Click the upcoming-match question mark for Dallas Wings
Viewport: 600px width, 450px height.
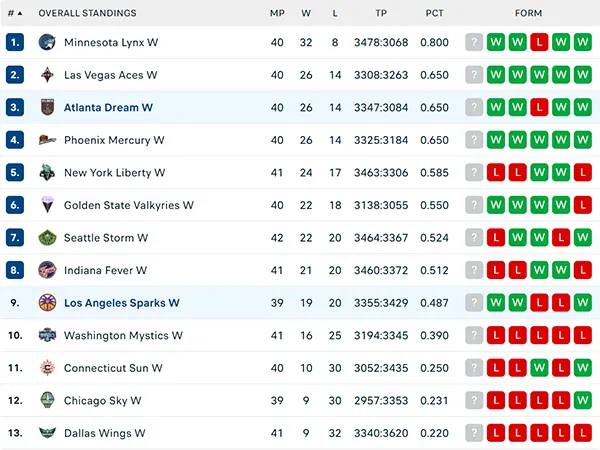(474, 433)
